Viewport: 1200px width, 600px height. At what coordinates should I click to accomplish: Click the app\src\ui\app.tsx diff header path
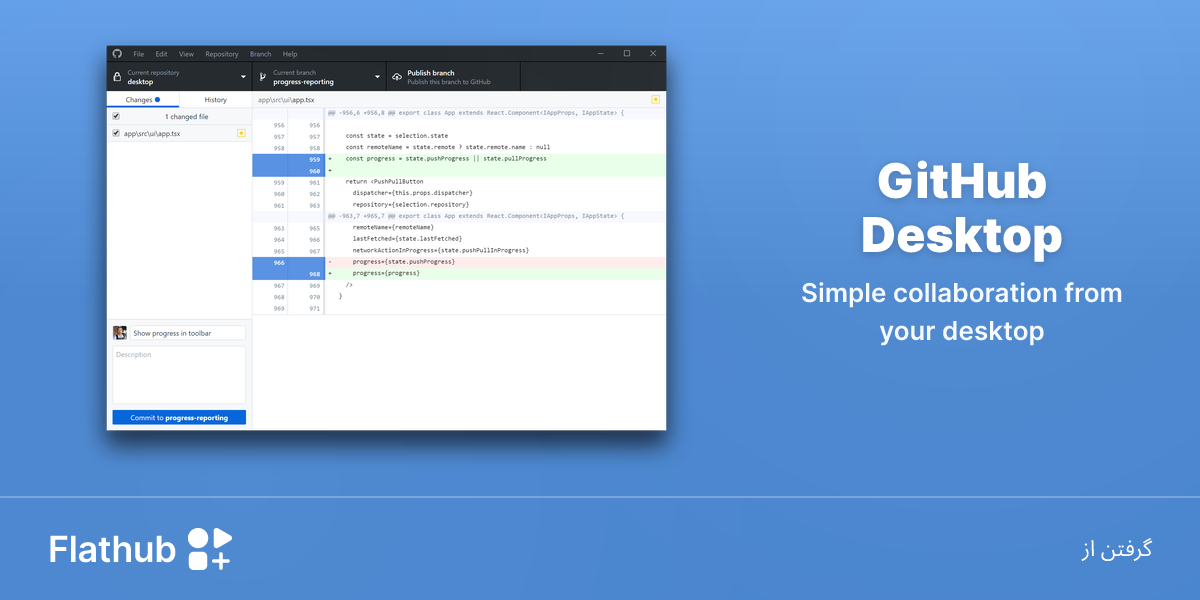pos(286,100)
